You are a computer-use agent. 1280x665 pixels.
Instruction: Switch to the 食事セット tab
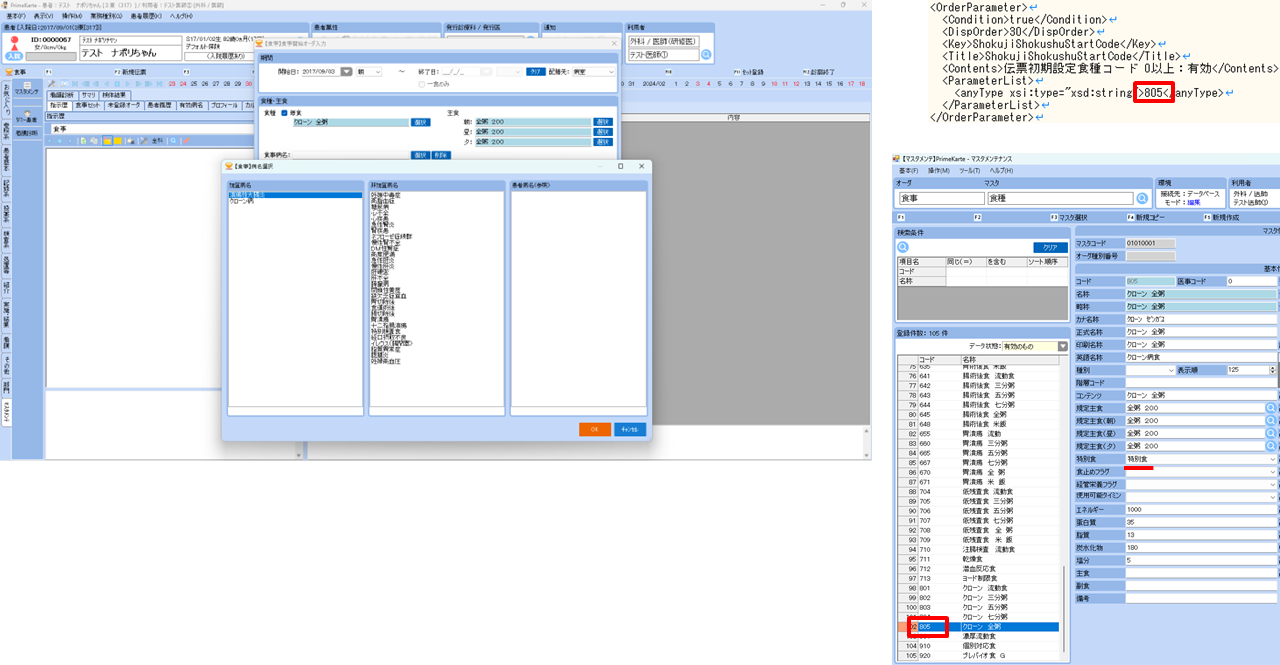(87, 105)
